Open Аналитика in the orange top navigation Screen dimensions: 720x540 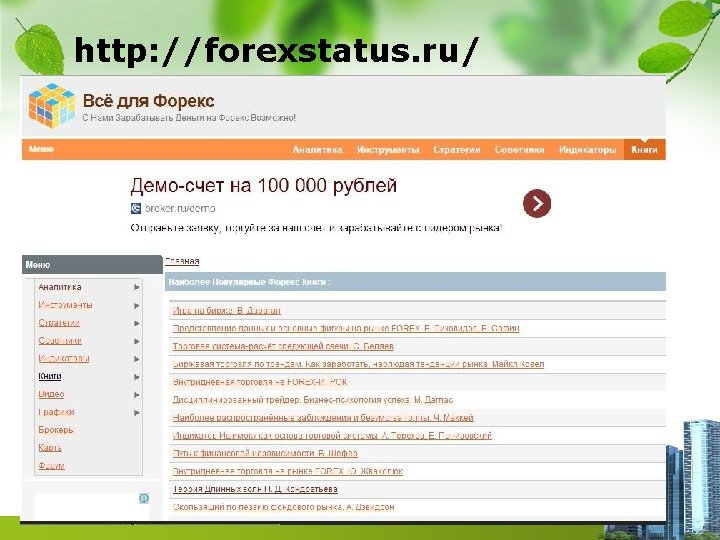(317, 150)
